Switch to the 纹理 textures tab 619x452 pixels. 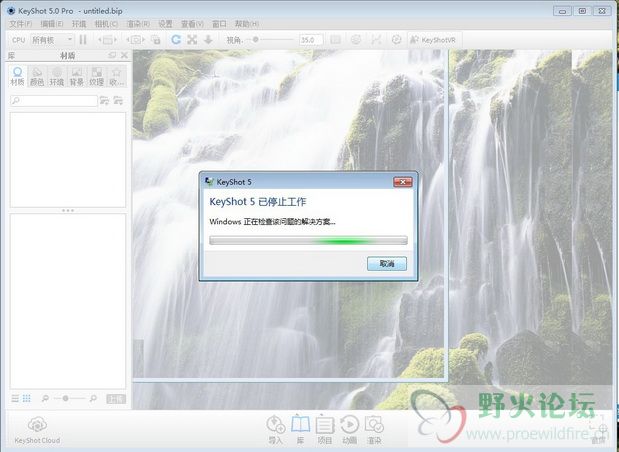[96, 76]
